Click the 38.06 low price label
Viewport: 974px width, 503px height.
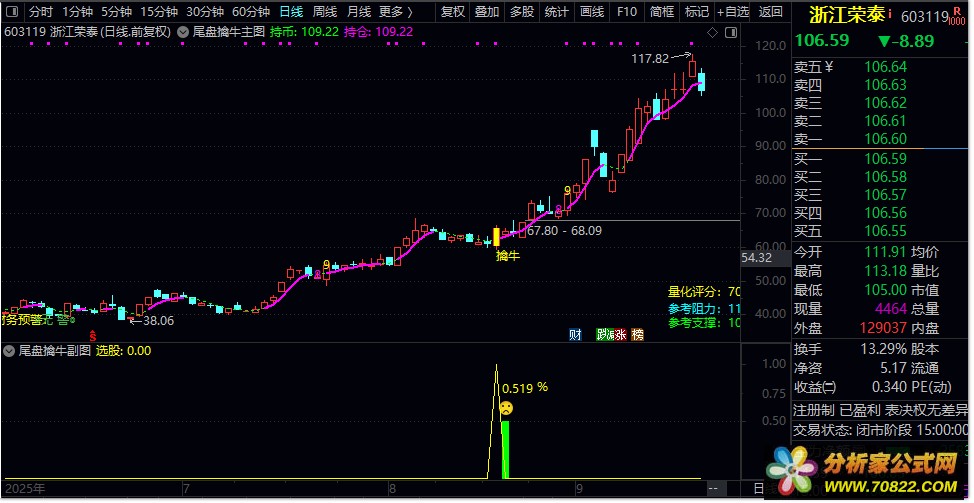(x=158, y=321)
